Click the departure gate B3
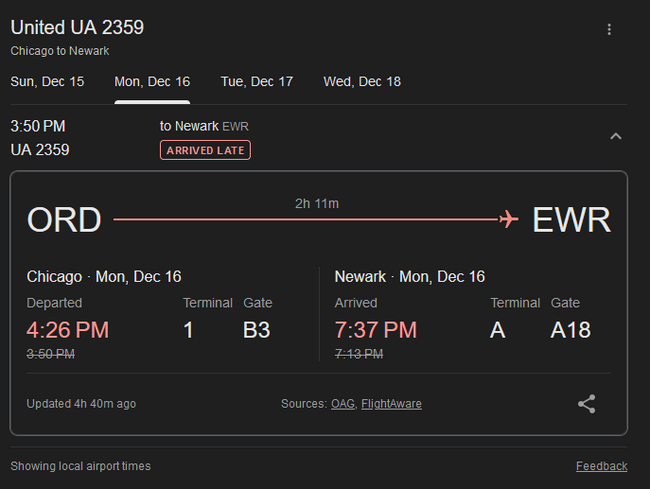Viewport: 650px width, 489px height. click(257, 330)
